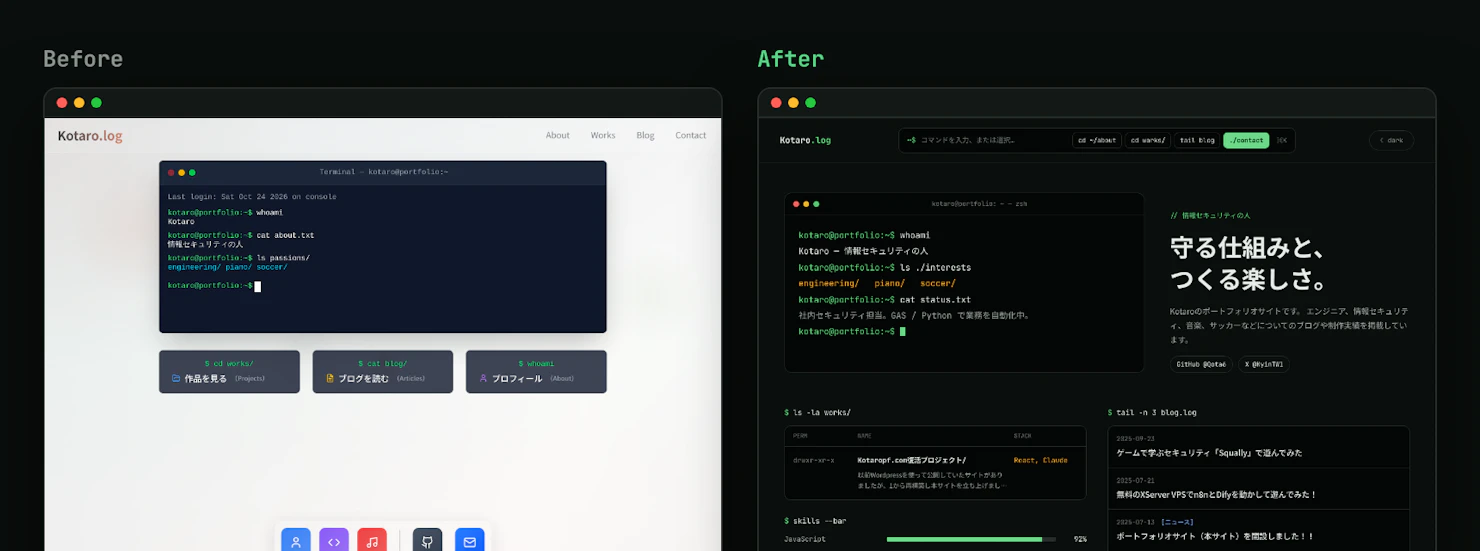Click the 'cd works/' command chip
This screenshot has height=551, width=1480.
tap(1147, 140)
